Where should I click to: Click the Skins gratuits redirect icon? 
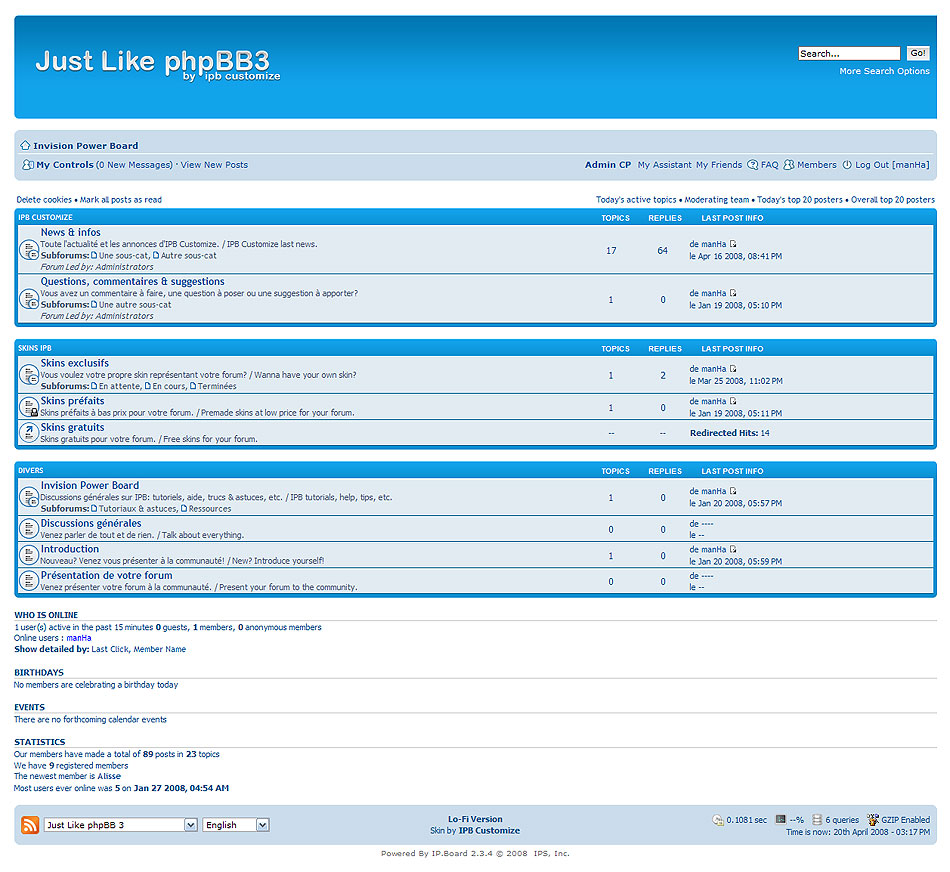click(x=29, y=433)
